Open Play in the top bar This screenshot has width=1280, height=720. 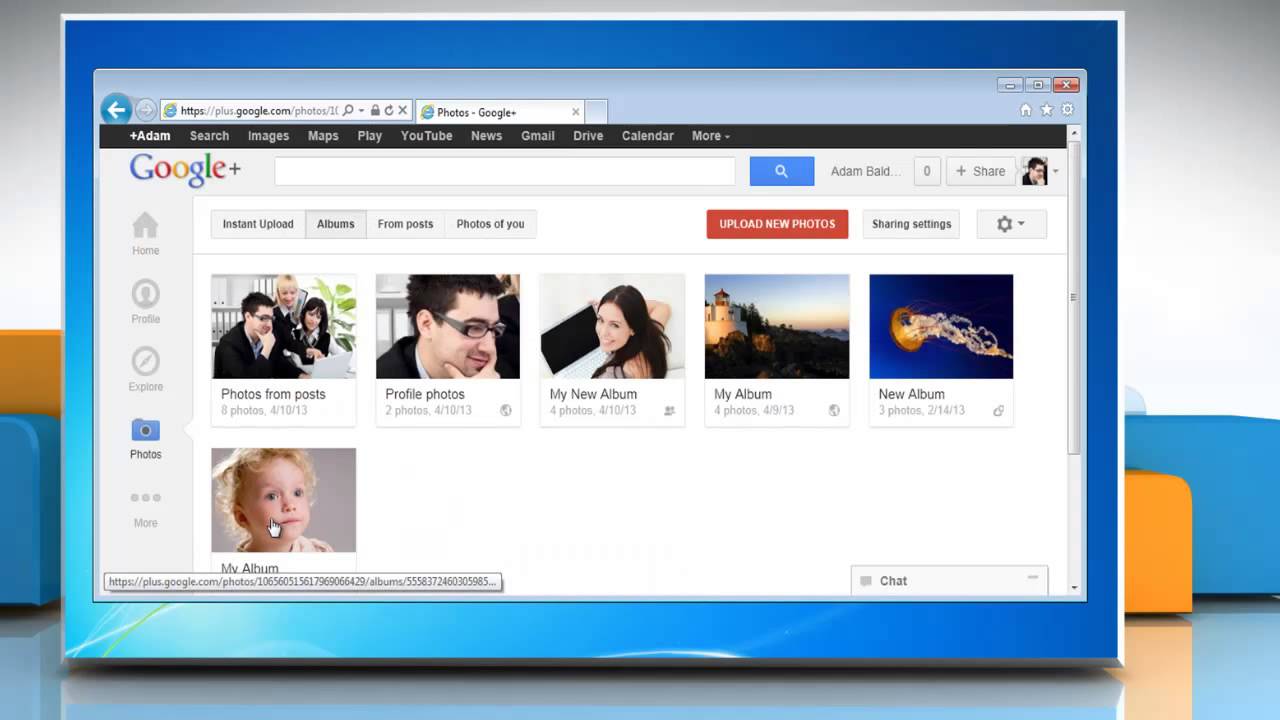(x=370, y=136)
